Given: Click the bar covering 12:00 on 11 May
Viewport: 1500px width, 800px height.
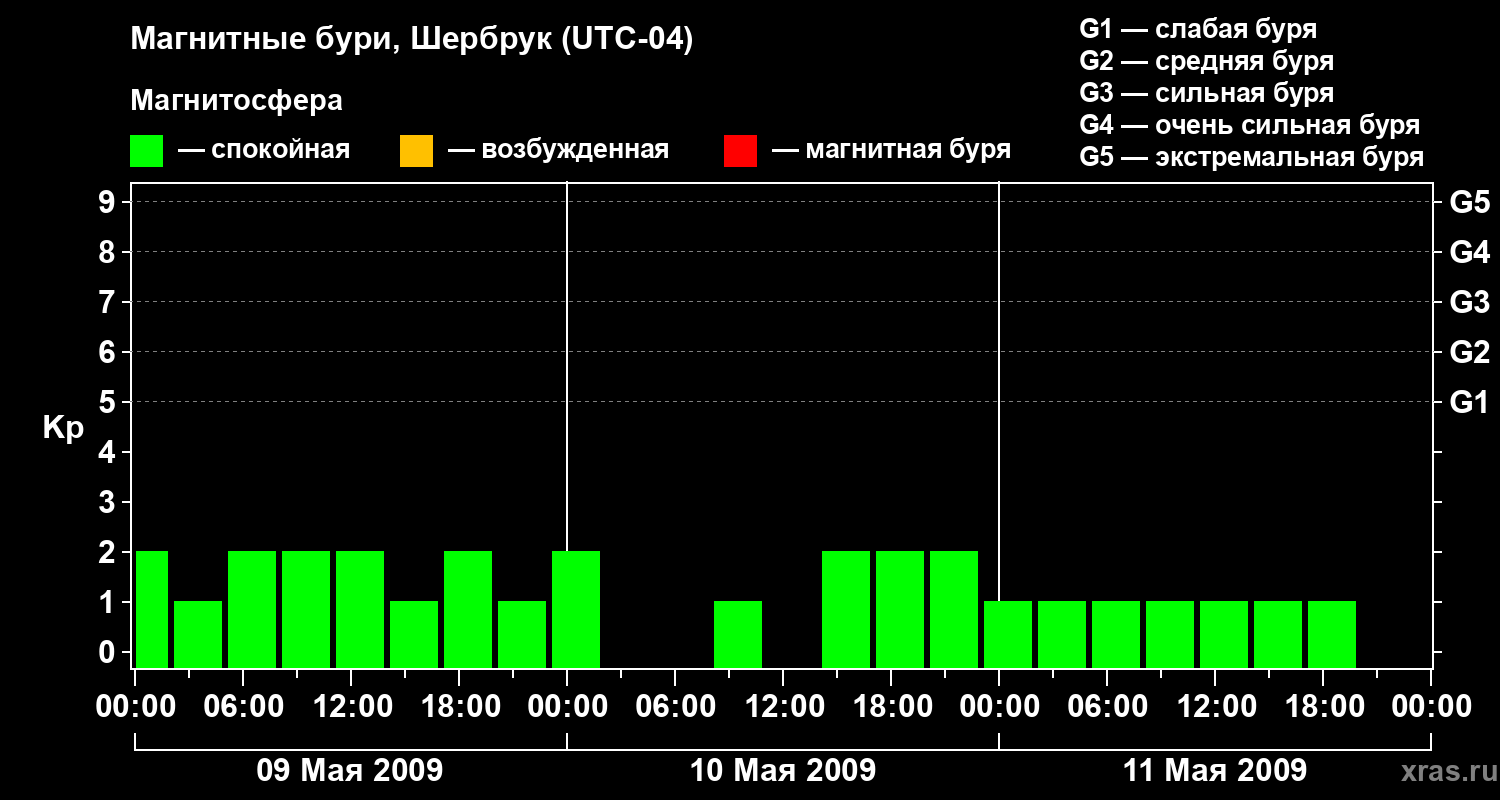Looking at the screenshot, I should [x=1224, y=634].
